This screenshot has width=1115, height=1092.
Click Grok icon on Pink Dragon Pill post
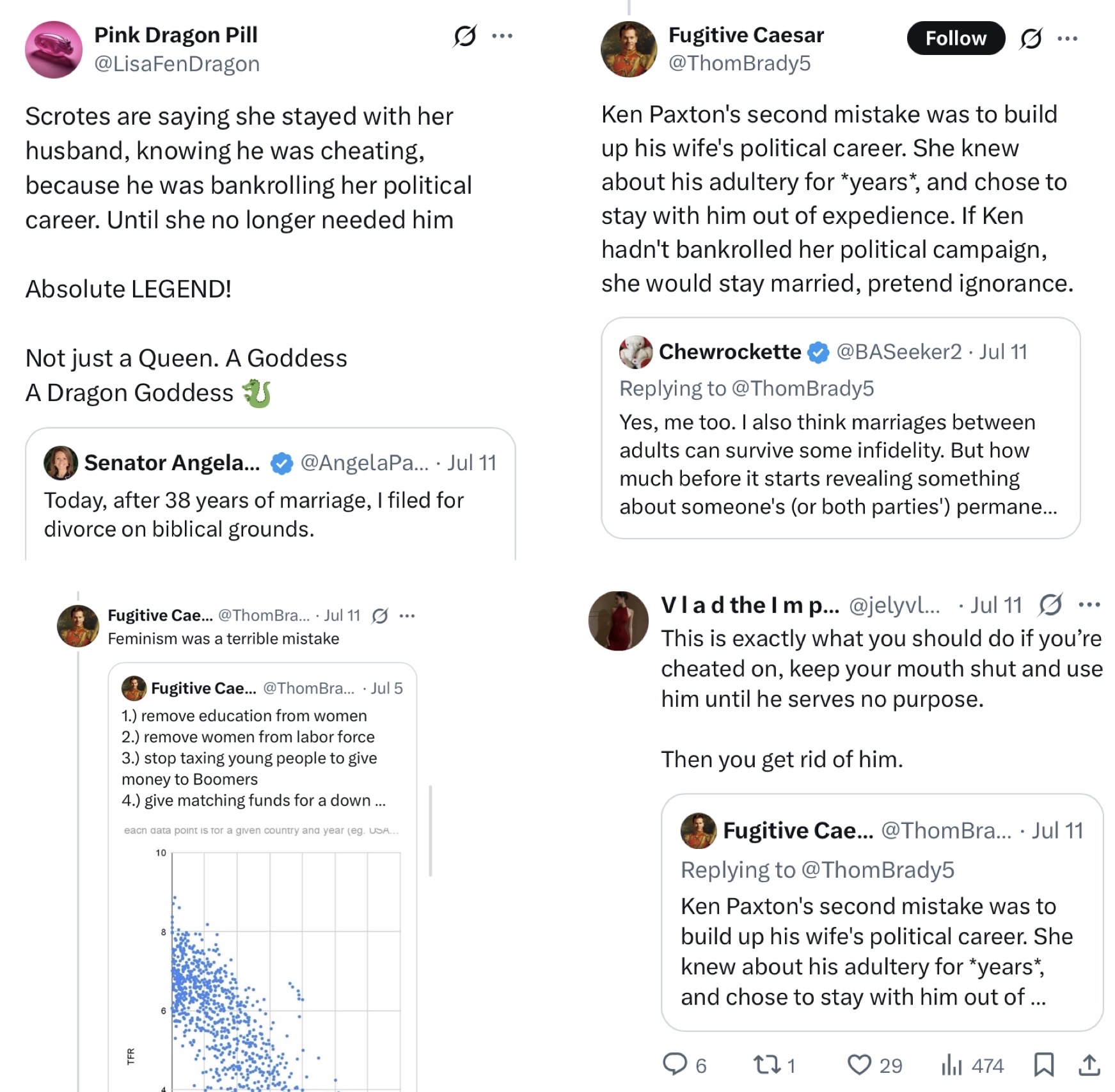coord(465,36)
